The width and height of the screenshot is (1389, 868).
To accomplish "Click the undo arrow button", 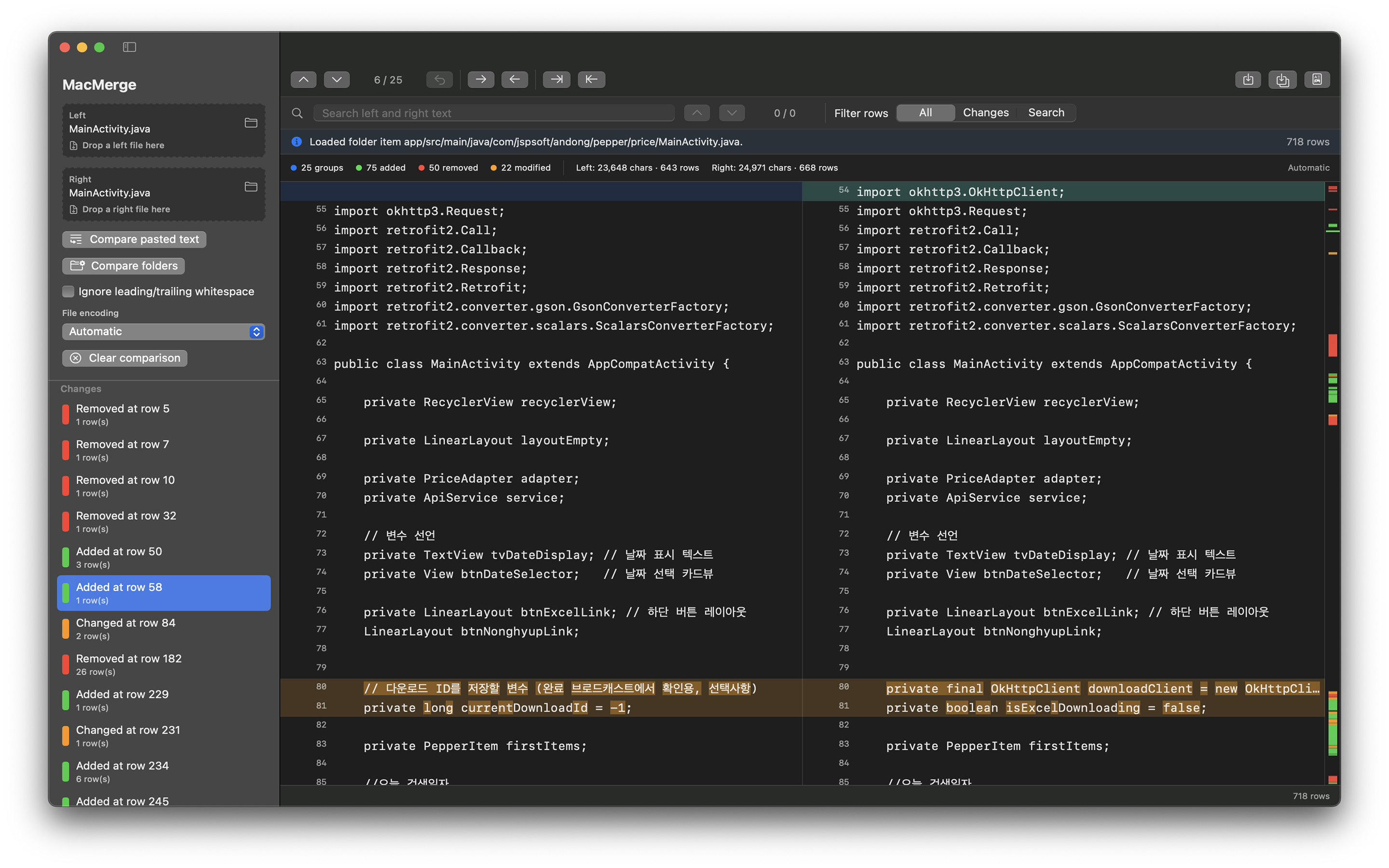I will [x=440, y=79].
